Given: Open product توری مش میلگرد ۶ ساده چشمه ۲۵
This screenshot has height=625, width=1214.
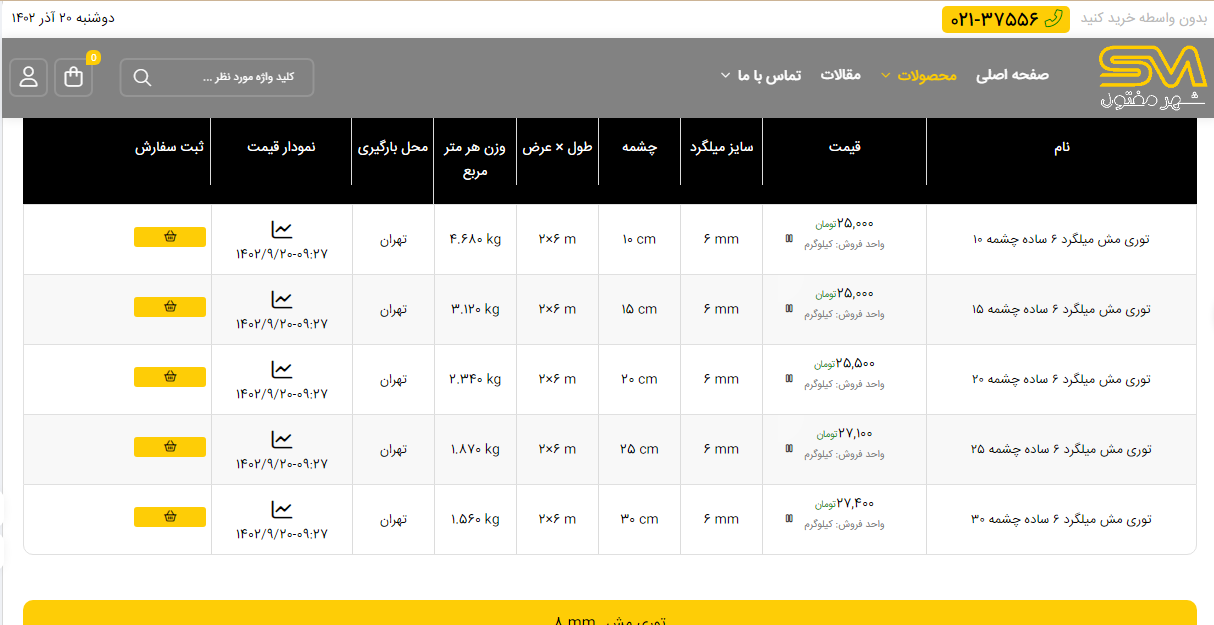Looking at the screenshot, I should click(1061, 450).
